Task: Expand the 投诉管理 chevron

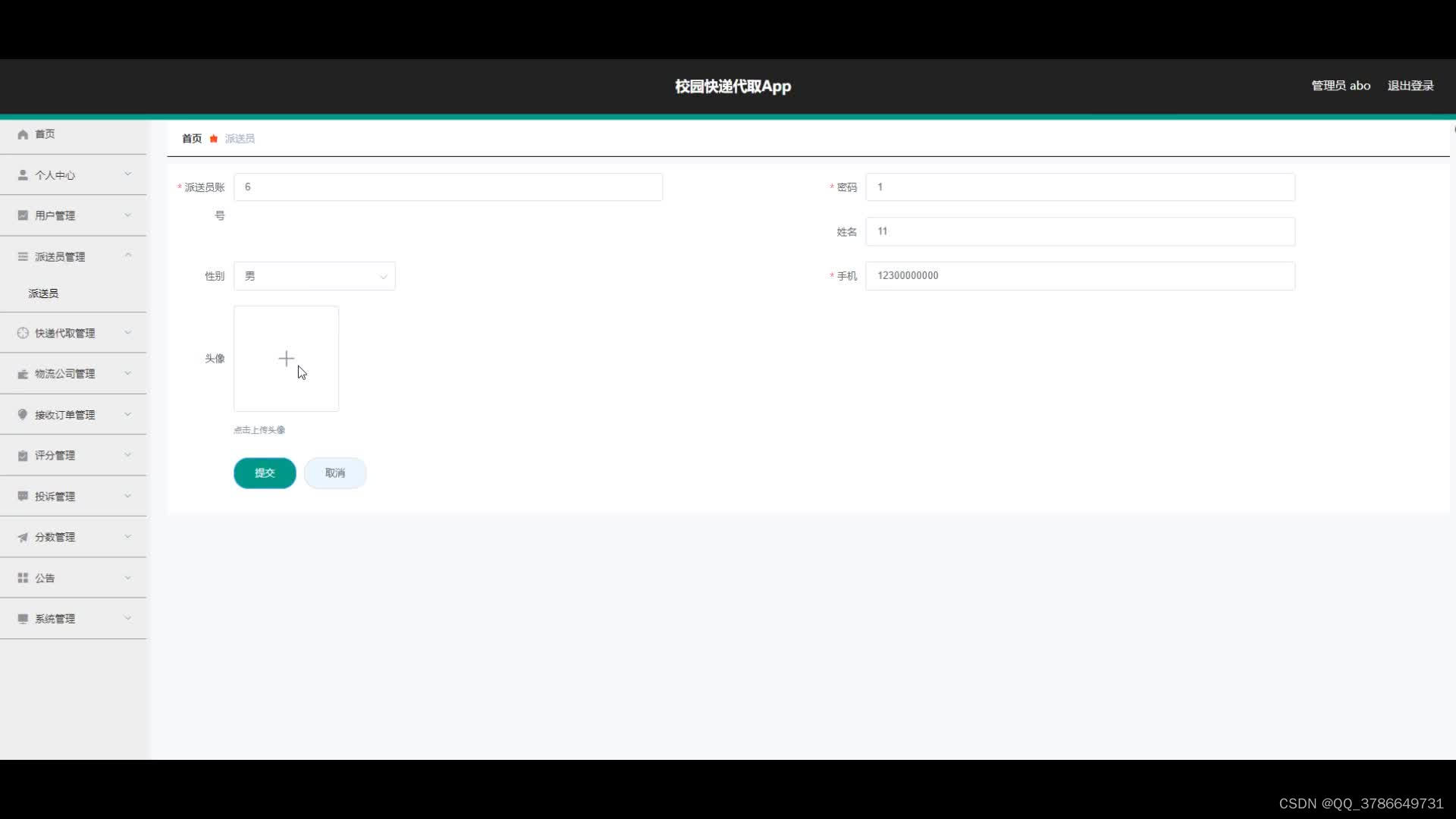Action: click(x=128, y=496)
